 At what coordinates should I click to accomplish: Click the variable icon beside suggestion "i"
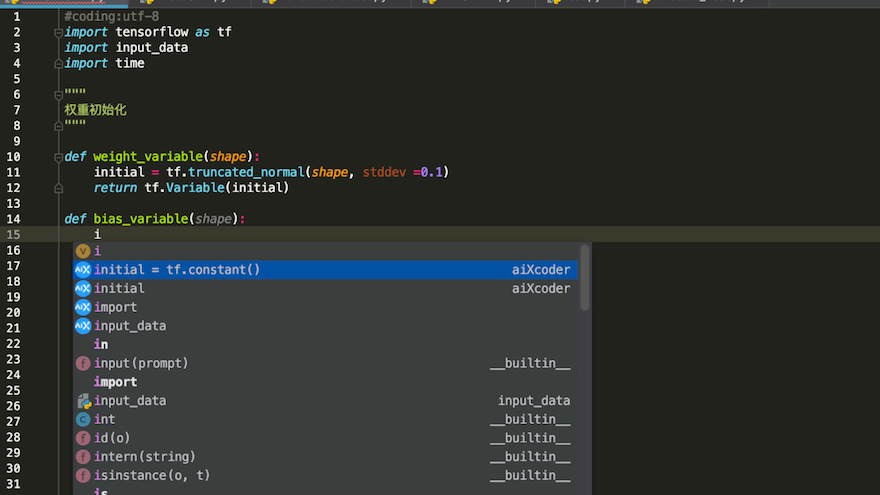coord(83,251)
